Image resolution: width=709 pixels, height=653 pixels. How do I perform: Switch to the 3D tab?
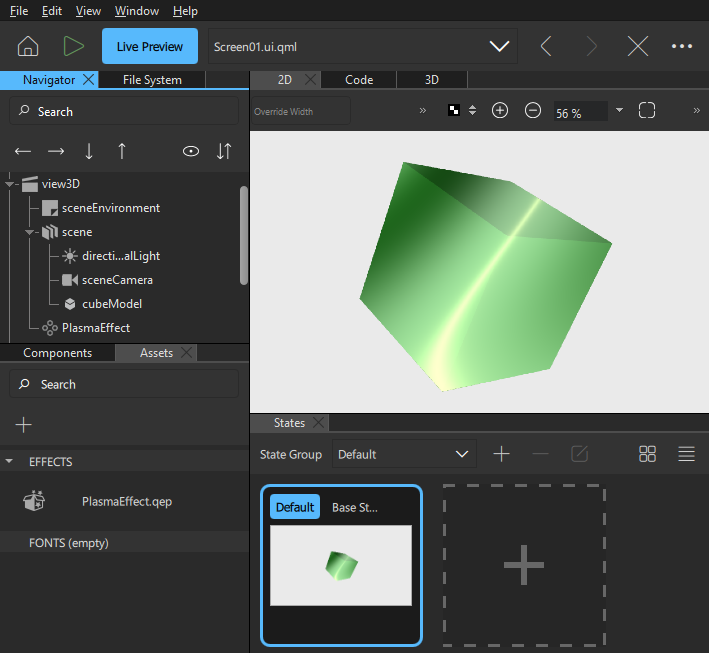click(431, 80)
